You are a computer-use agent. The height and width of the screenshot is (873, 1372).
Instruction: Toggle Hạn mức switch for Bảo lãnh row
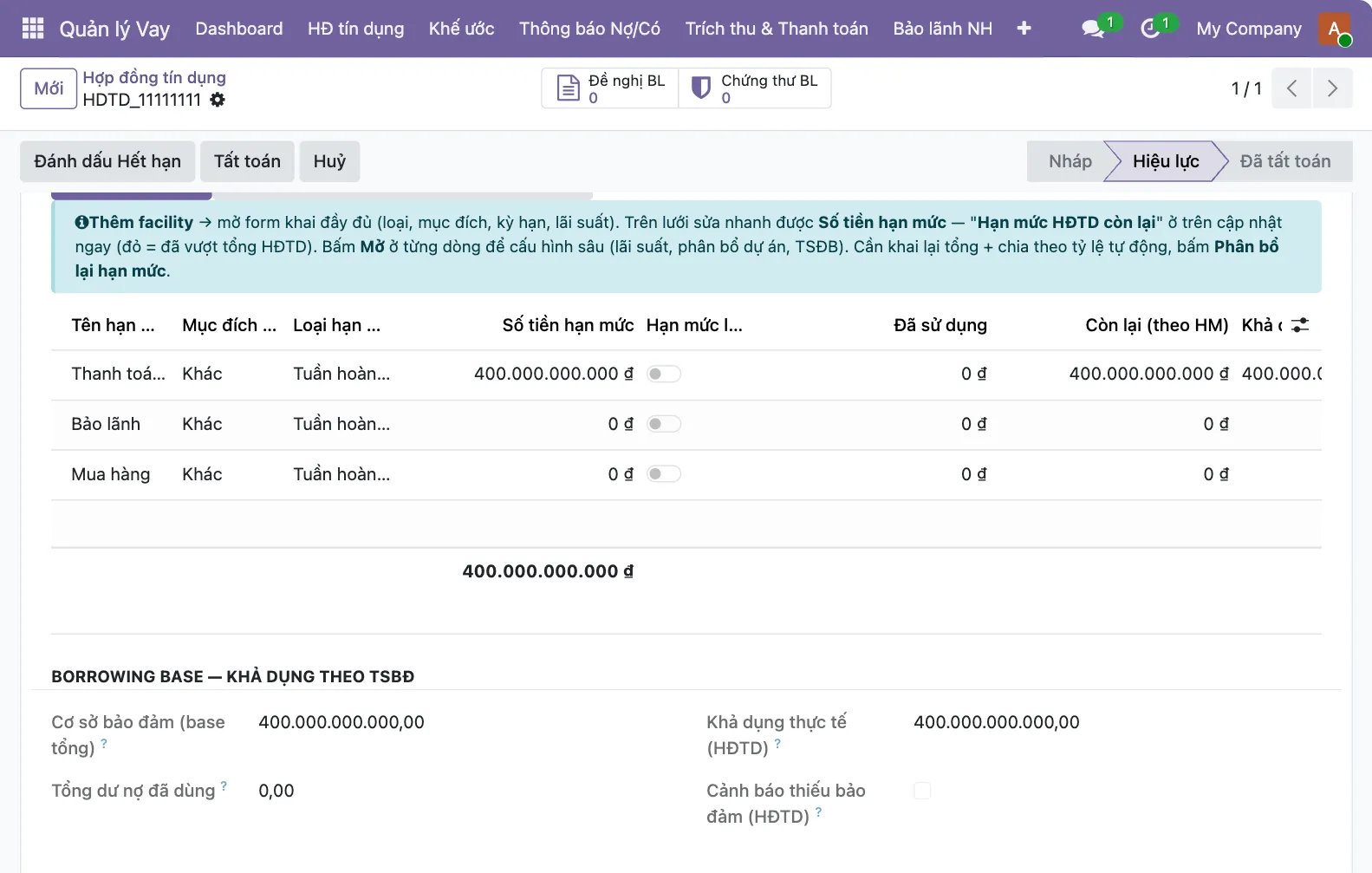[x=664, y=424]
